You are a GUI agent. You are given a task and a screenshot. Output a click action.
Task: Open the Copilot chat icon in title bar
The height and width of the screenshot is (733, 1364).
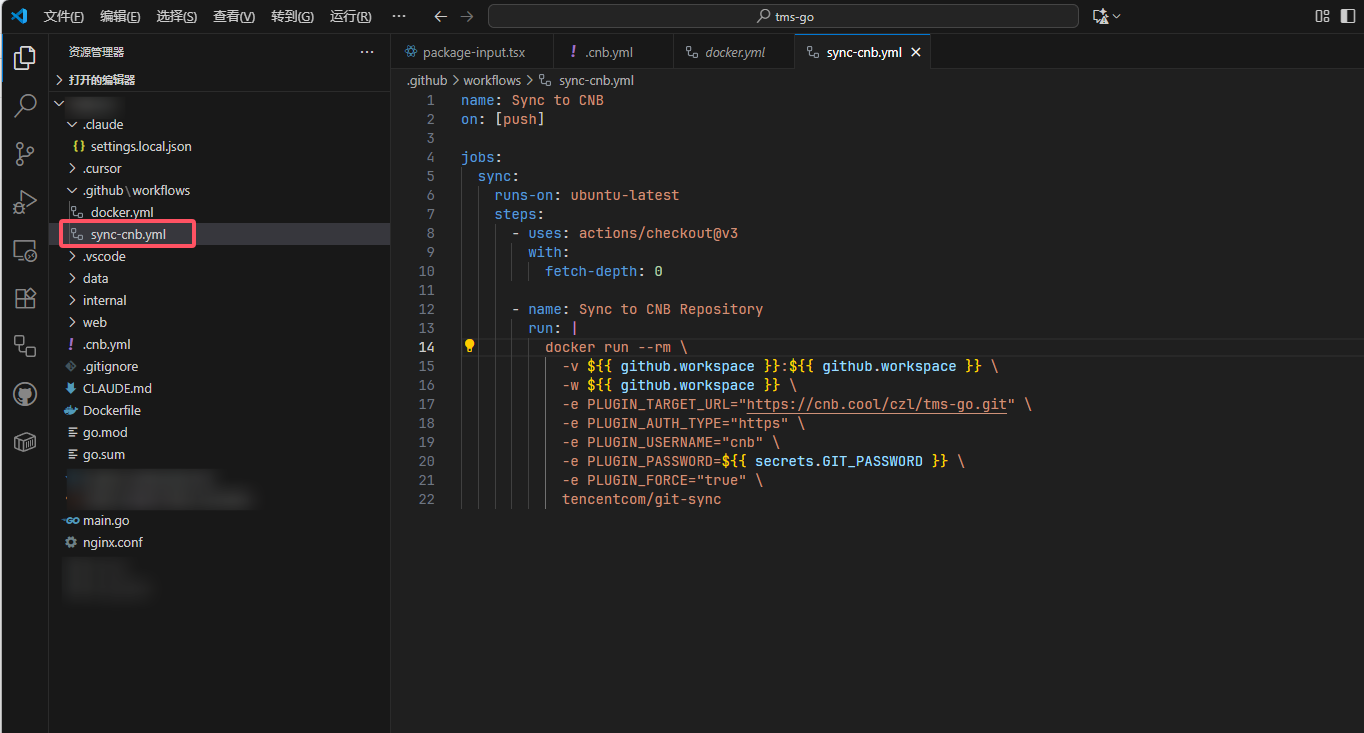point(1100,16)
